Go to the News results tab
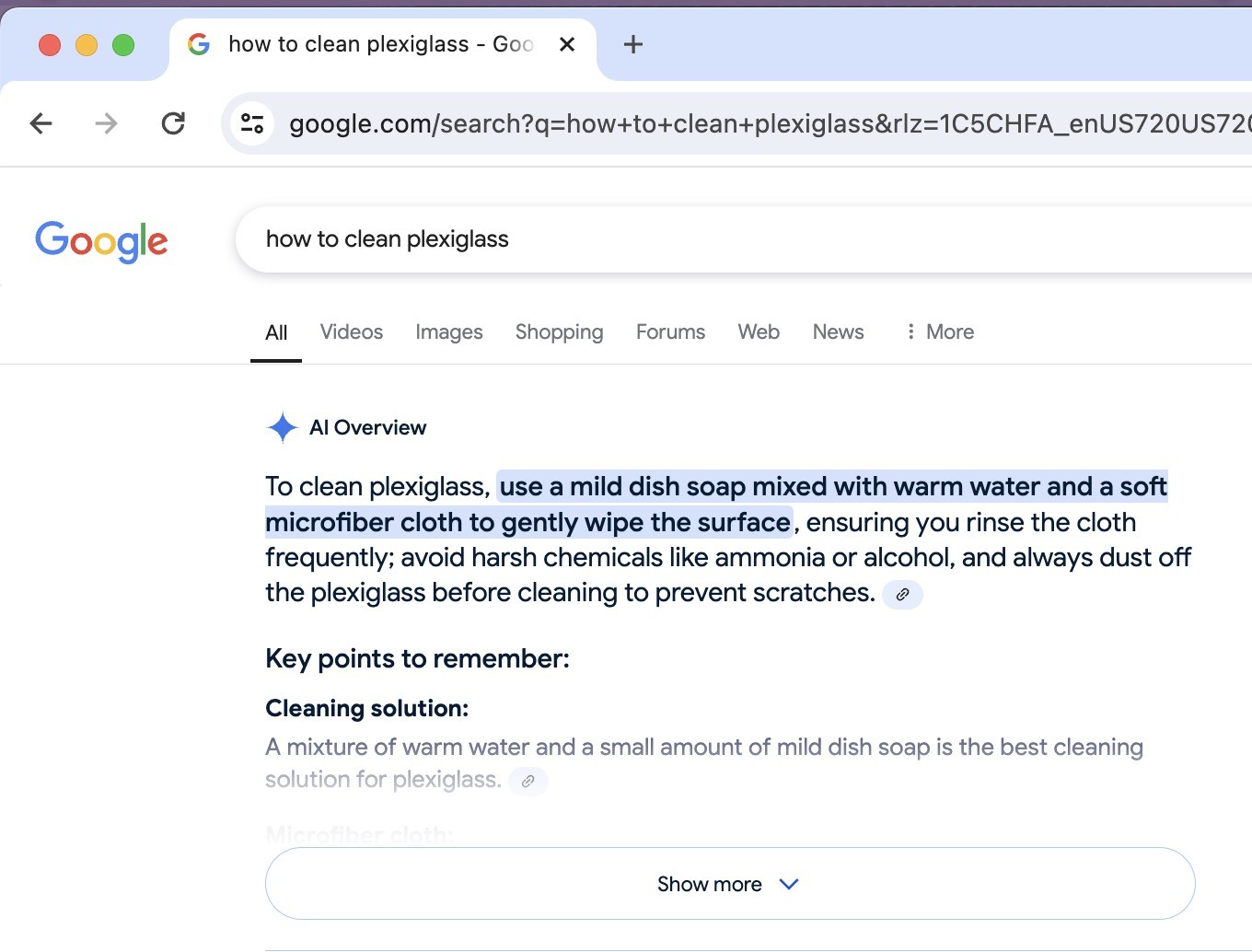Image resolution: width=1252 pixels, height=952 pixels. pyautogui.click(x=838, y=331)
